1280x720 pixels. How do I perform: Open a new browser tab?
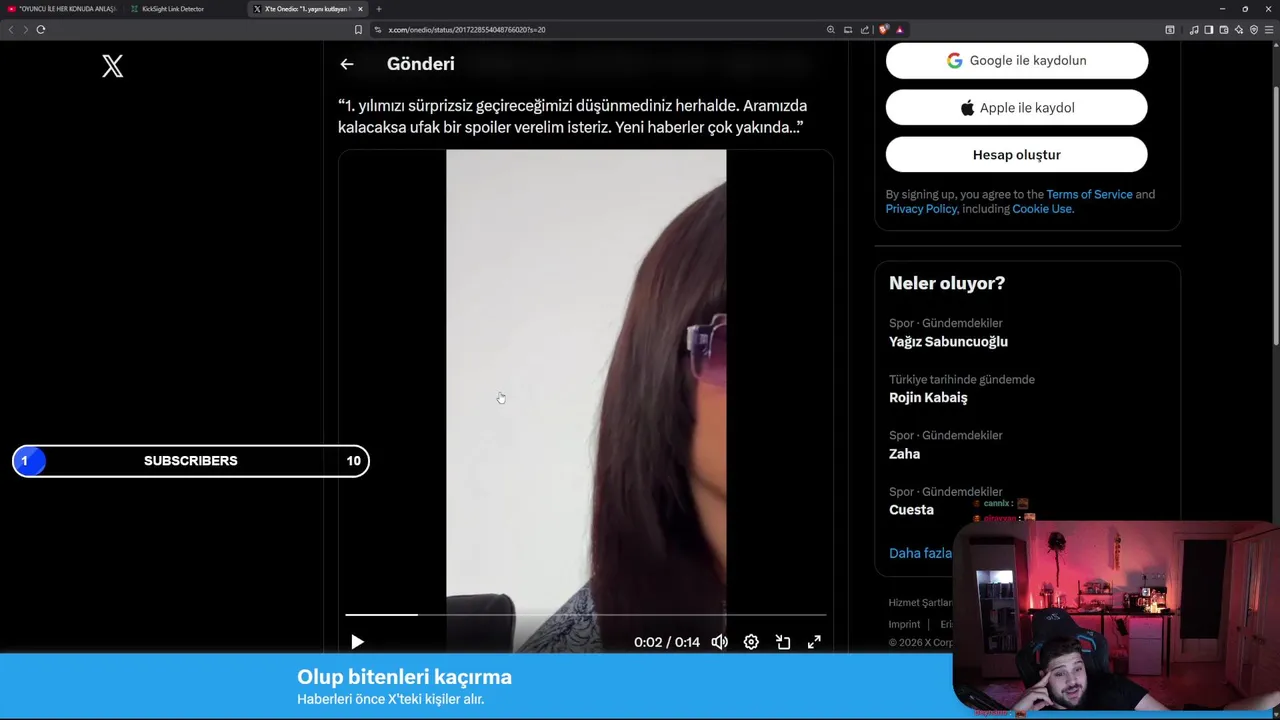coord(379,9)
